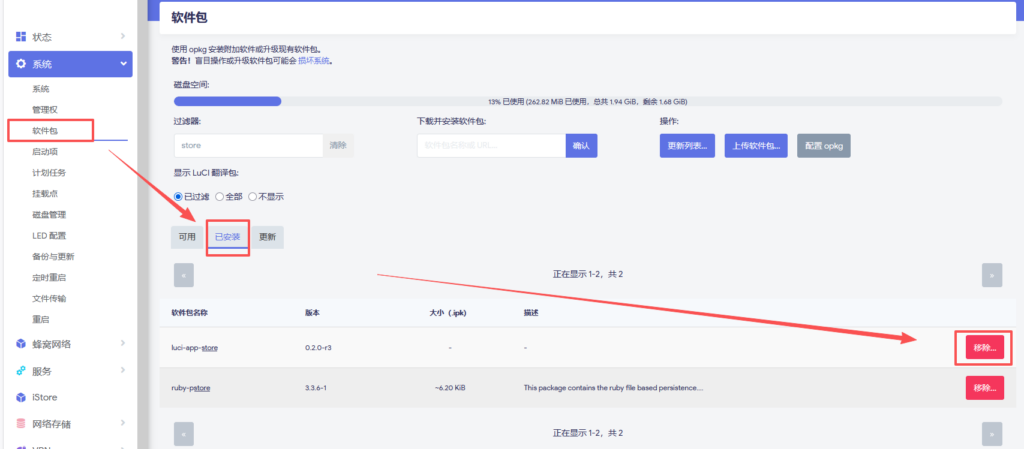Switch to the 已安装 tab
1024x449 pixels.
point(227,237)
